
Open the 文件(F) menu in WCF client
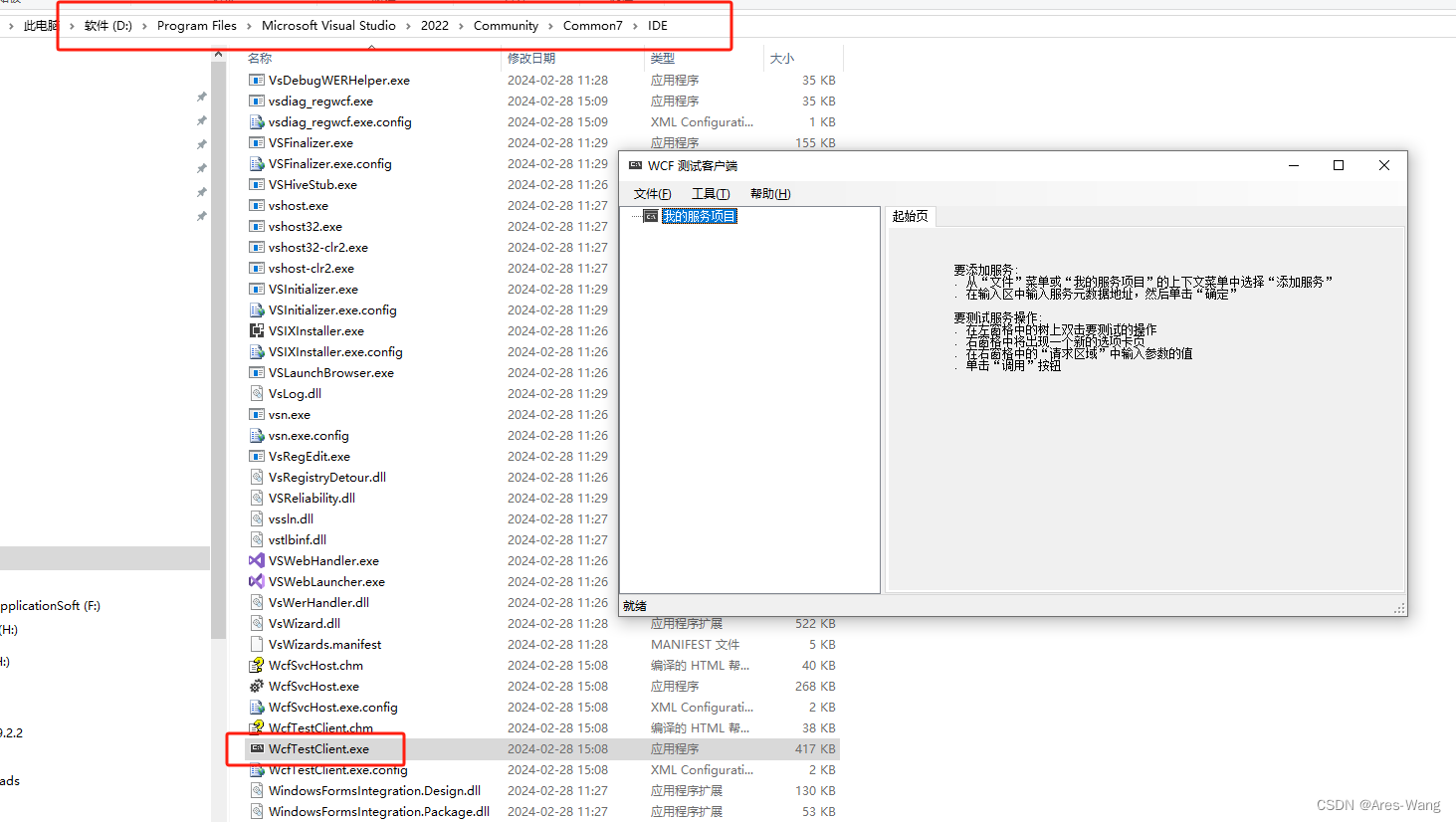click(x=652, y=194)
